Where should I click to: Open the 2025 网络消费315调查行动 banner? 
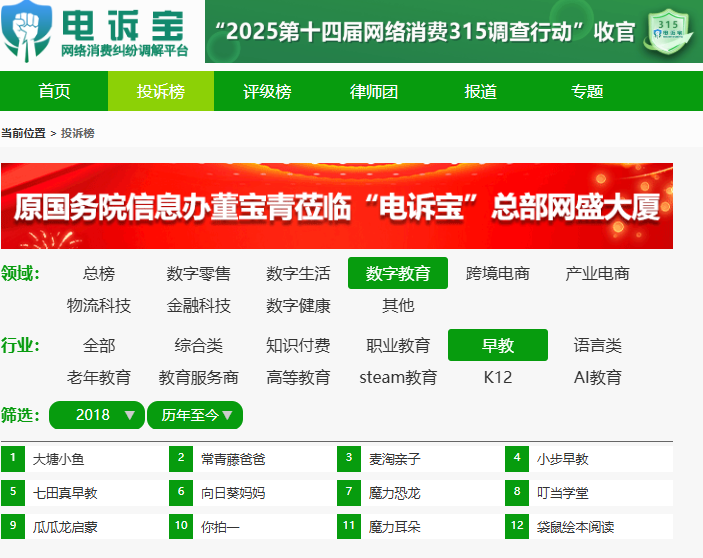[x=454, y=31]
